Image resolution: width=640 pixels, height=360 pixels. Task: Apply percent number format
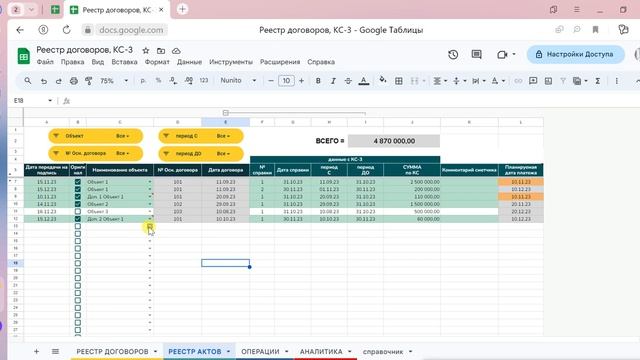click(x=158, y=81)
